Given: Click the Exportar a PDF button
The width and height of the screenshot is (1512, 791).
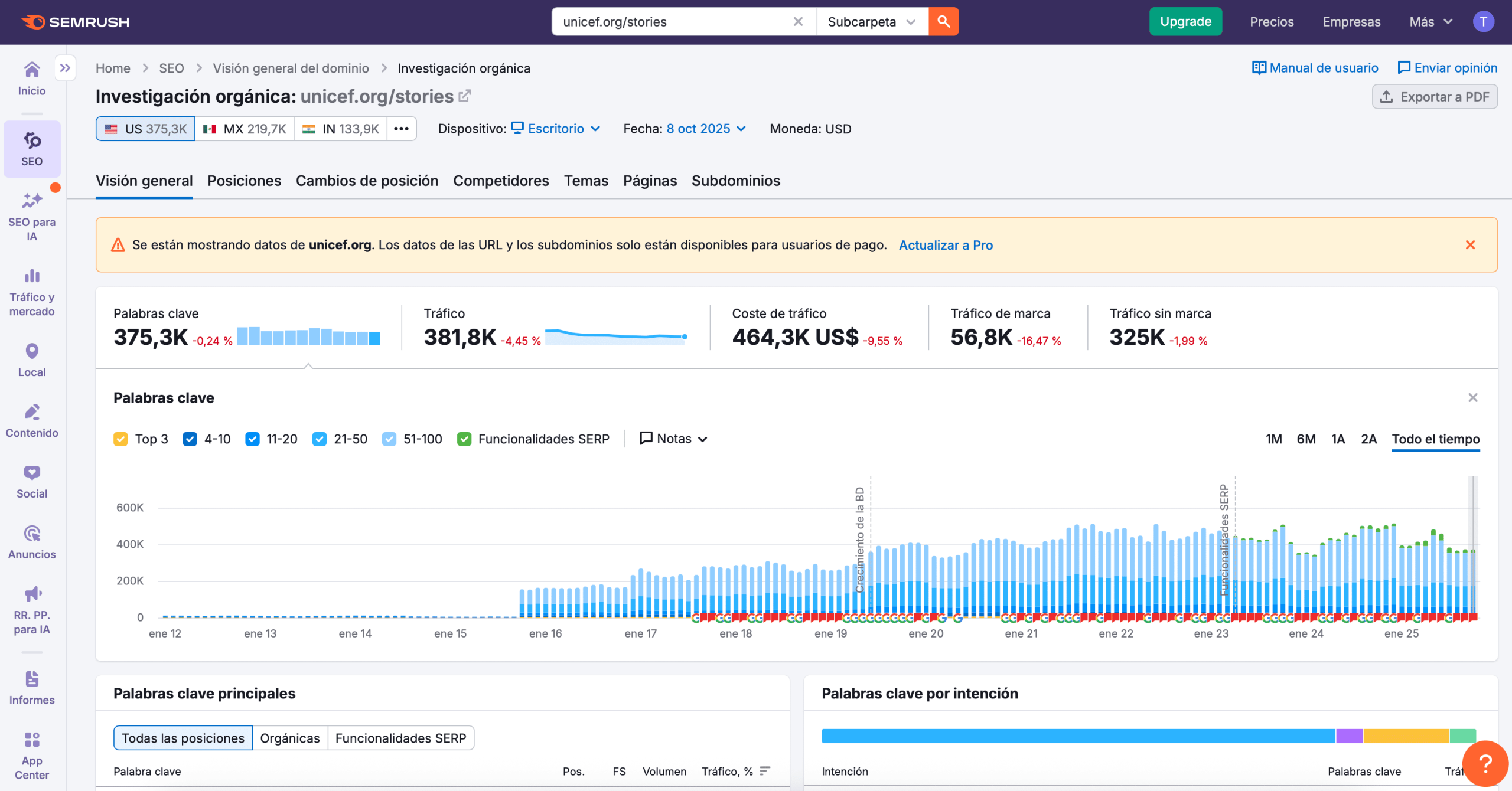Looking at the screenshot, I should coord(1435,97).
